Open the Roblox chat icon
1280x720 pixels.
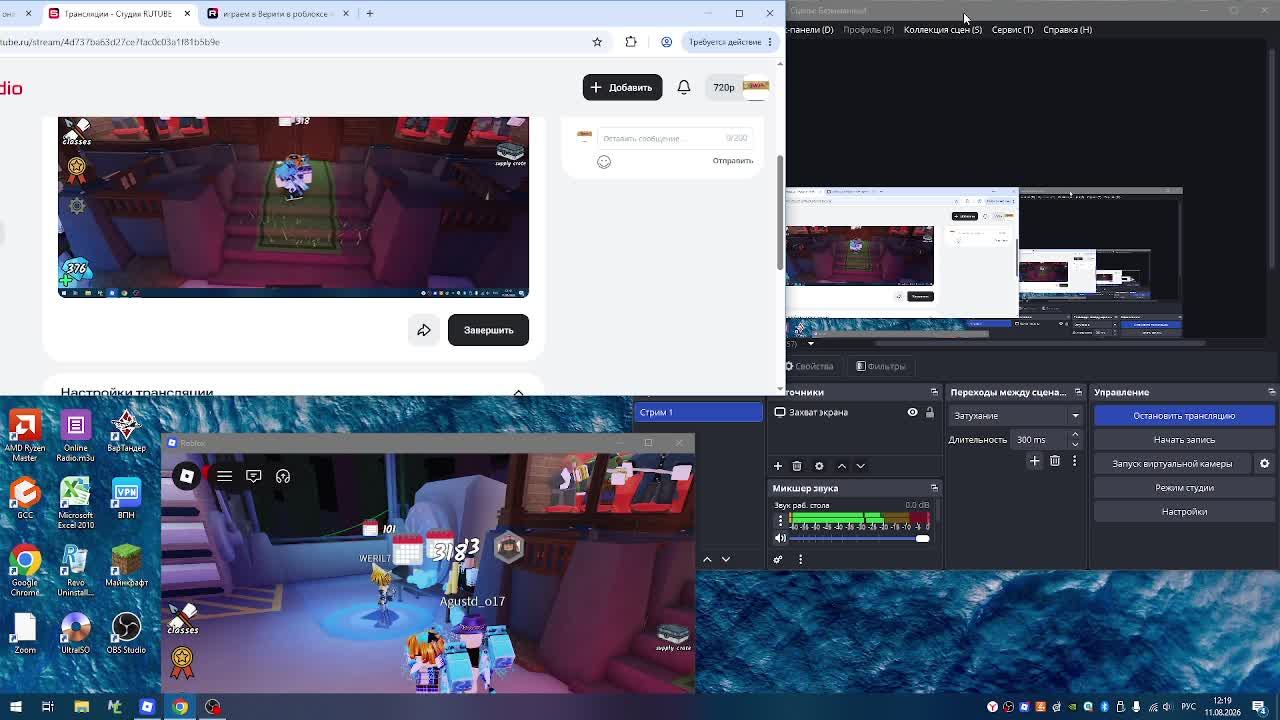pyautogui.click(x=254, y=476)
